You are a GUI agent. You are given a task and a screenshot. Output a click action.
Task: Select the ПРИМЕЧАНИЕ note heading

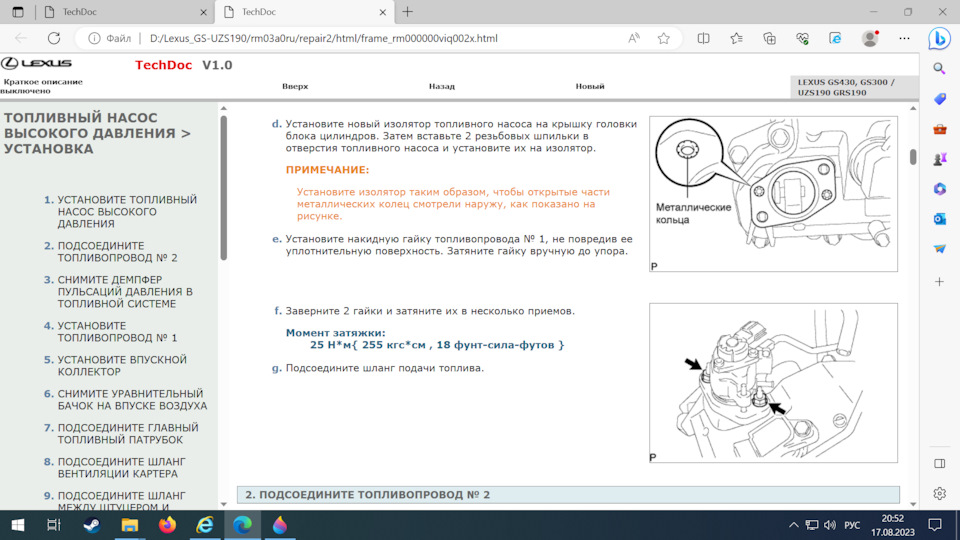click(x=328, y=170)
